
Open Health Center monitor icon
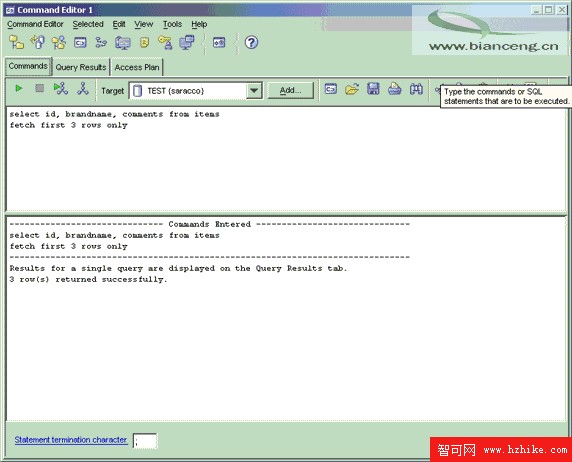click(123, 42)
